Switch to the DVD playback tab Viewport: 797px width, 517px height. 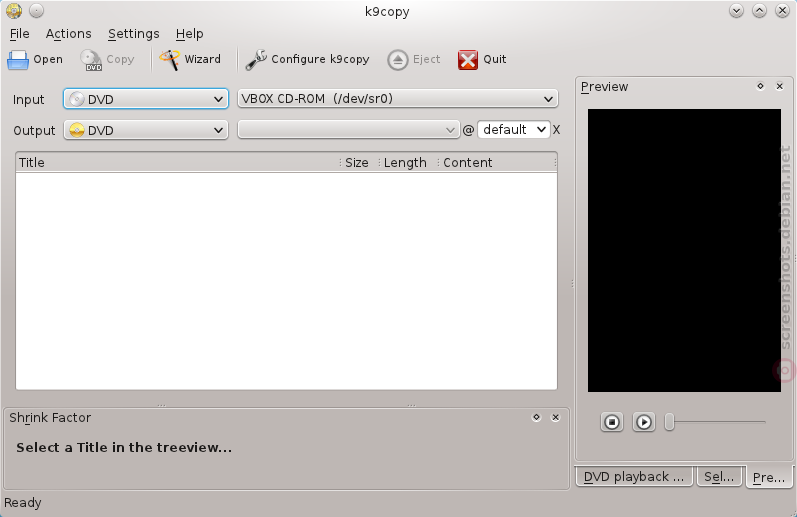tap(634, 477)
